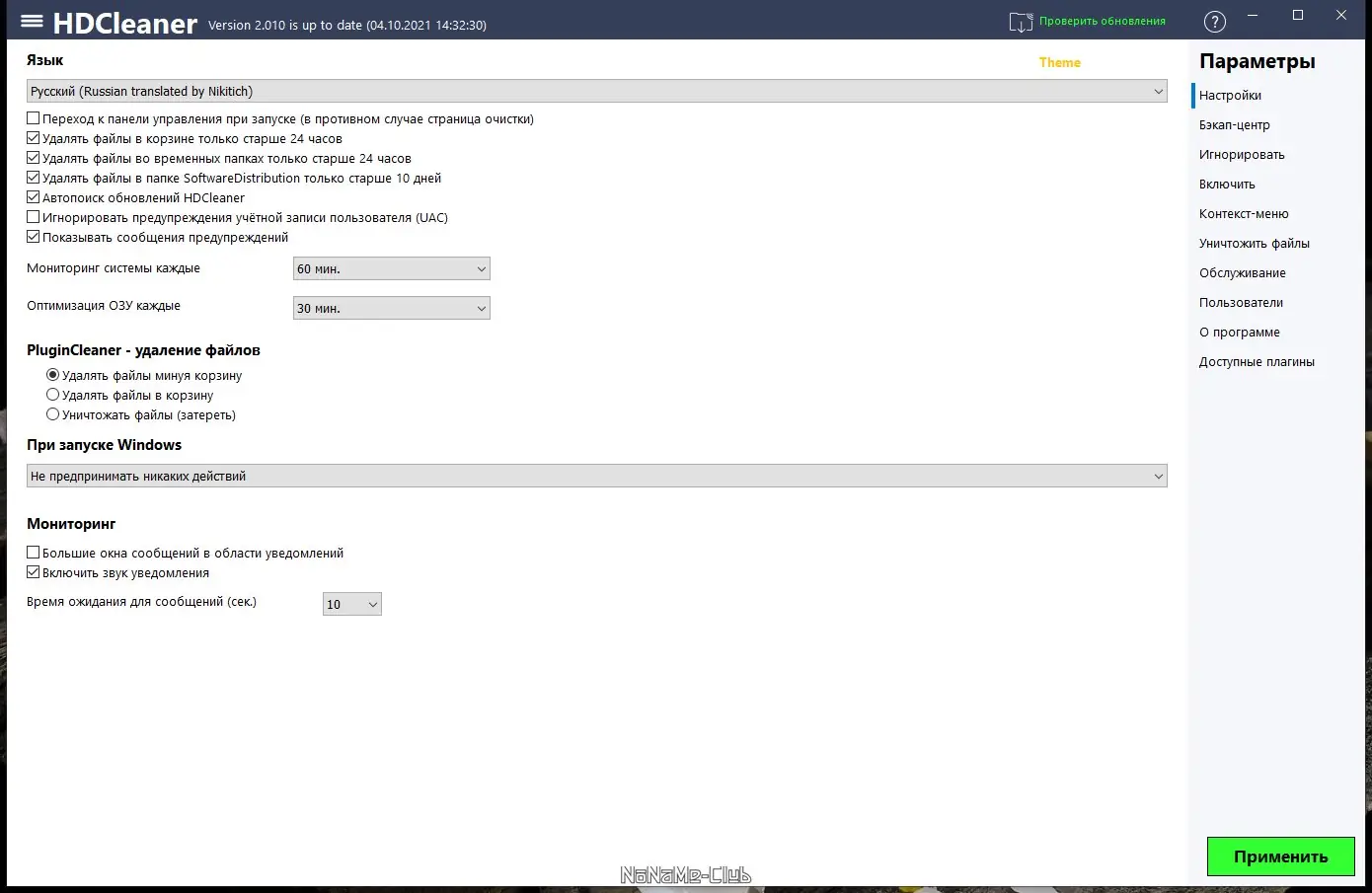Open the Игнорировать section
This screenshot has width=1372, height=893.
(1242, 155)
